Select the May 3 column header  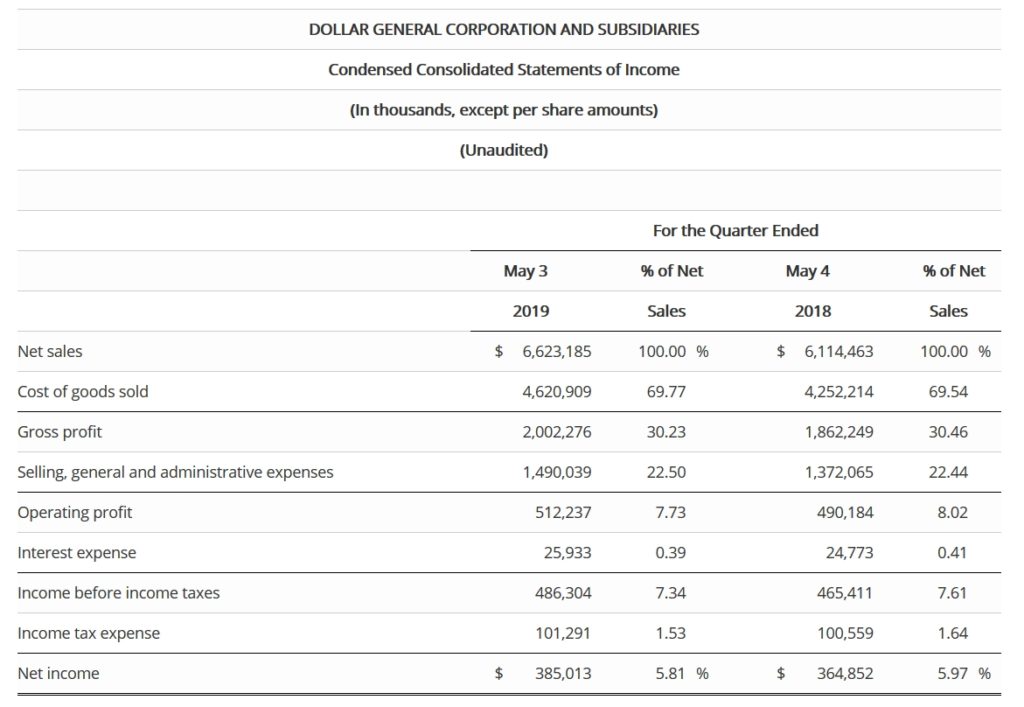tap(530, 271)
